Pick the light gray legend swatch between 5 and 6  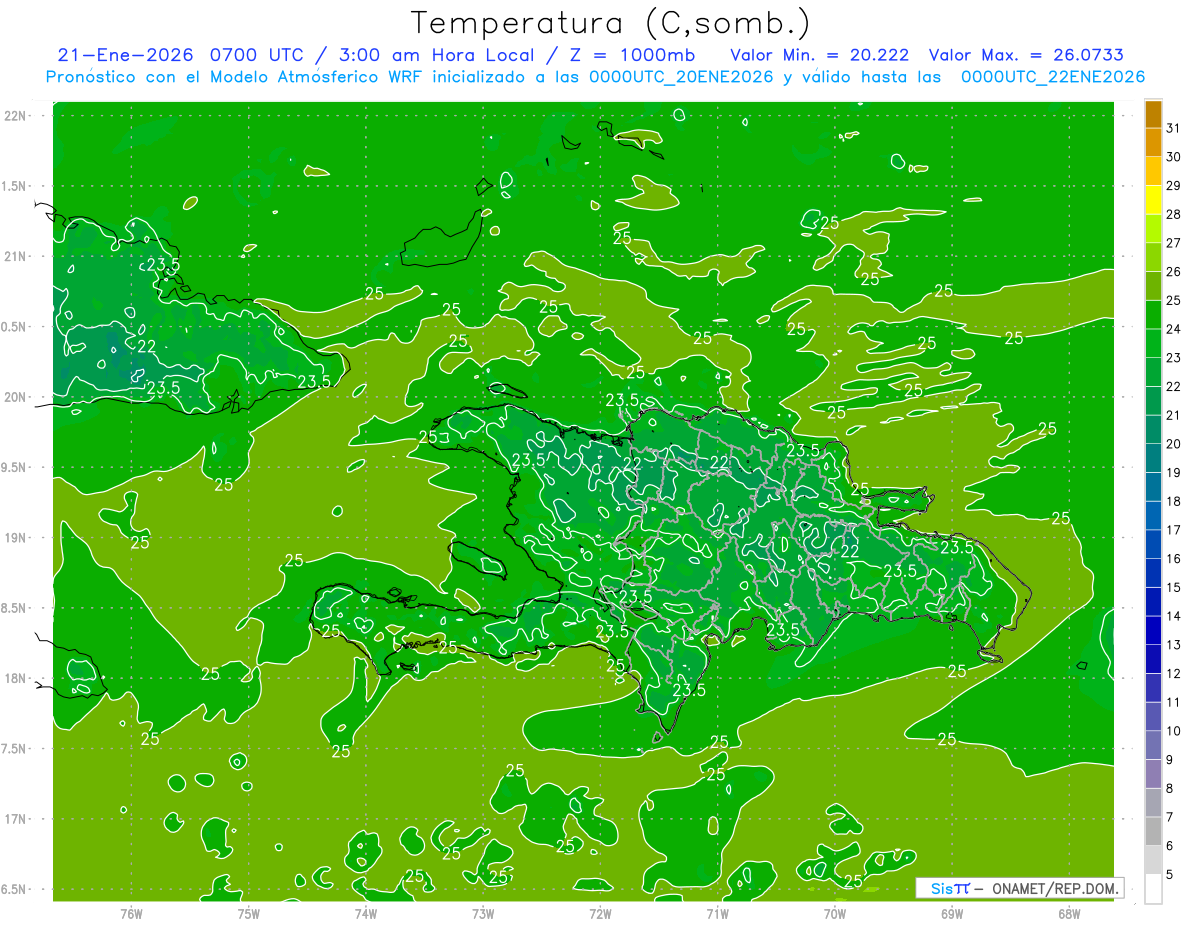(1153, 860)
